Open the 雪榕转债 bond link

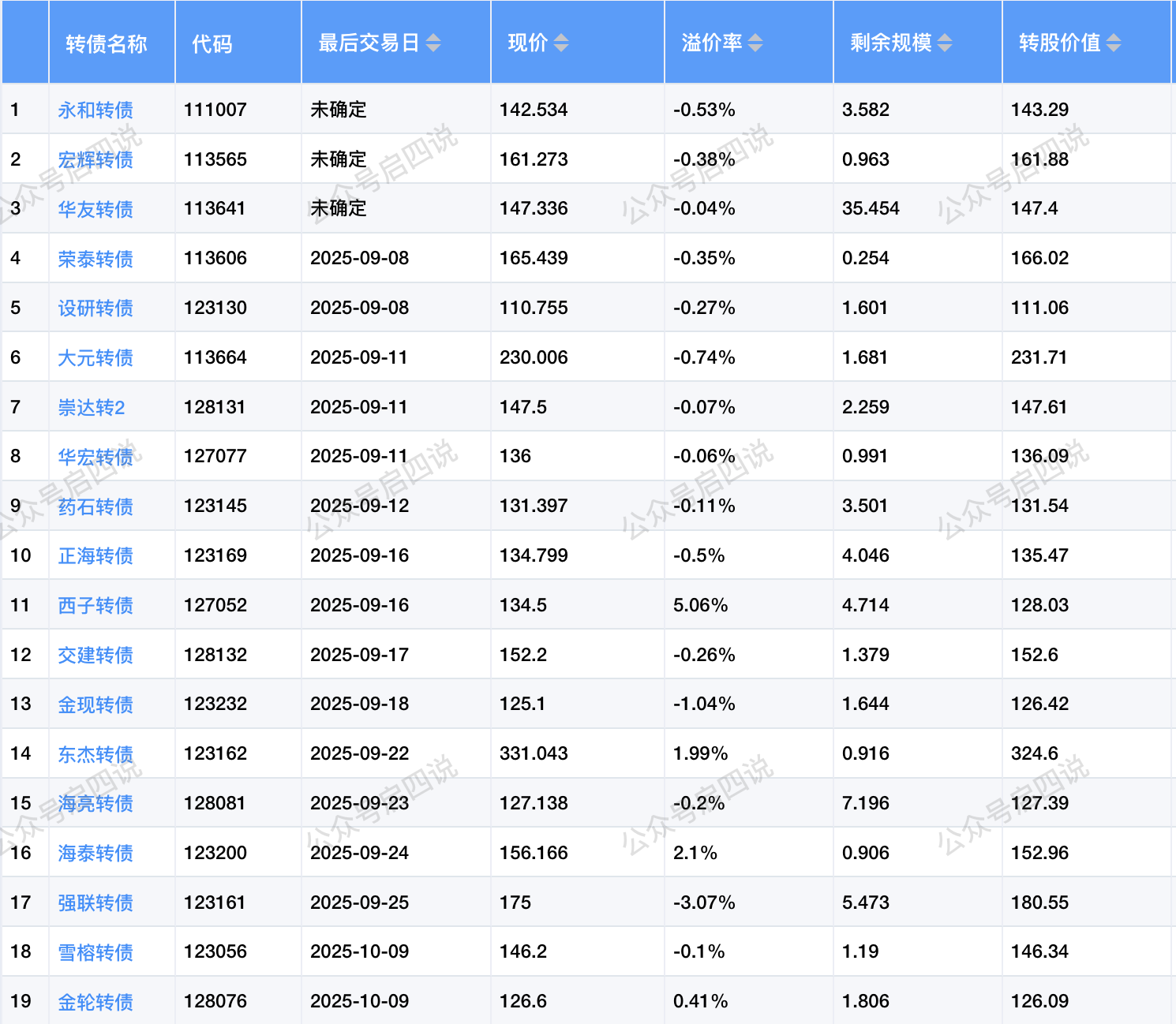pos(96,953)
